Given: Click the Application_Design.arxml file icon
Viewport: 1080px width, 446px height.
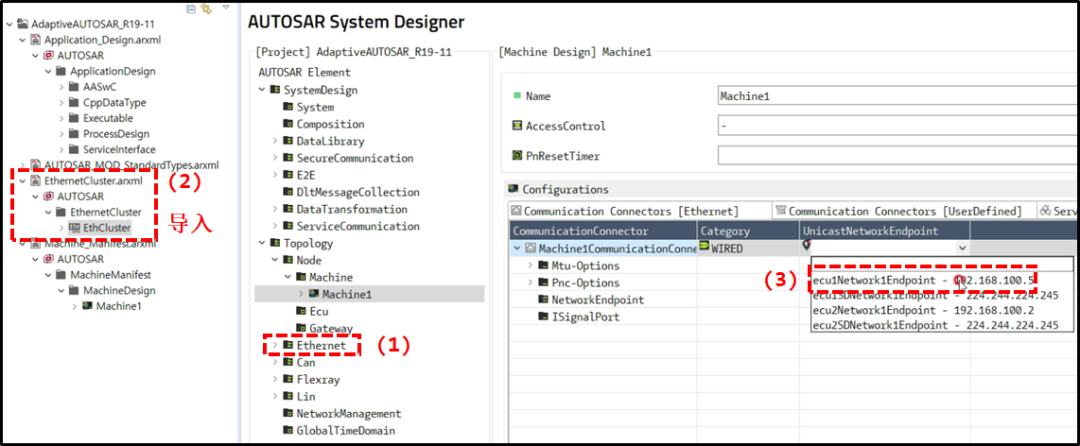Looking at the screenshot, I should pyautogui.click(x=36, y=40).
